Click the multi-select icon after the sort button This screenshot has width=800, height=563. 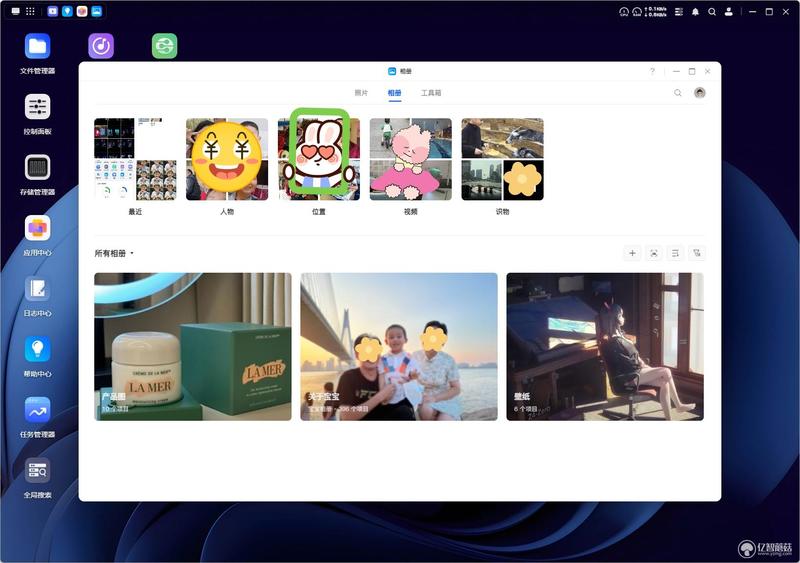point(697,253)
